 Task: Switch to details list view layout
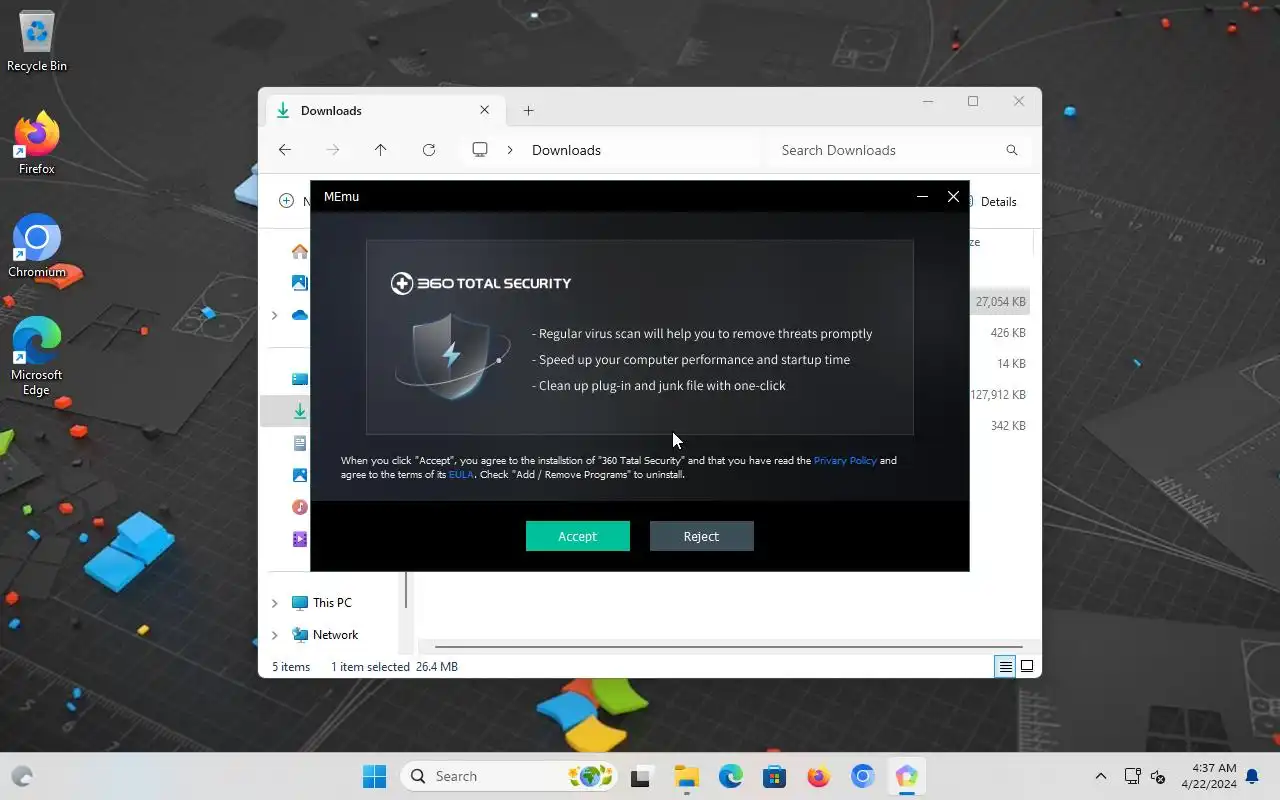coord(1005,667)
